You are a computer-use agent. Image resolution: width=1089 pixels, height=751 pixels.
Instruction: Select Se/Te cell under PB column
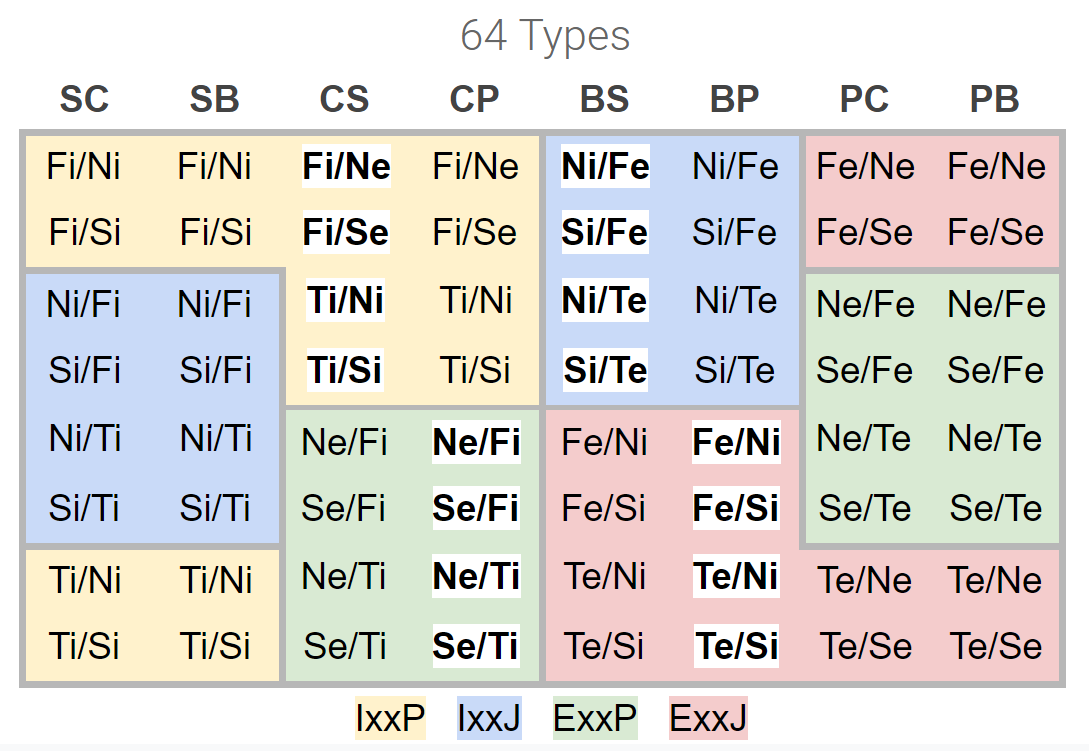click(x=996, y=508)
